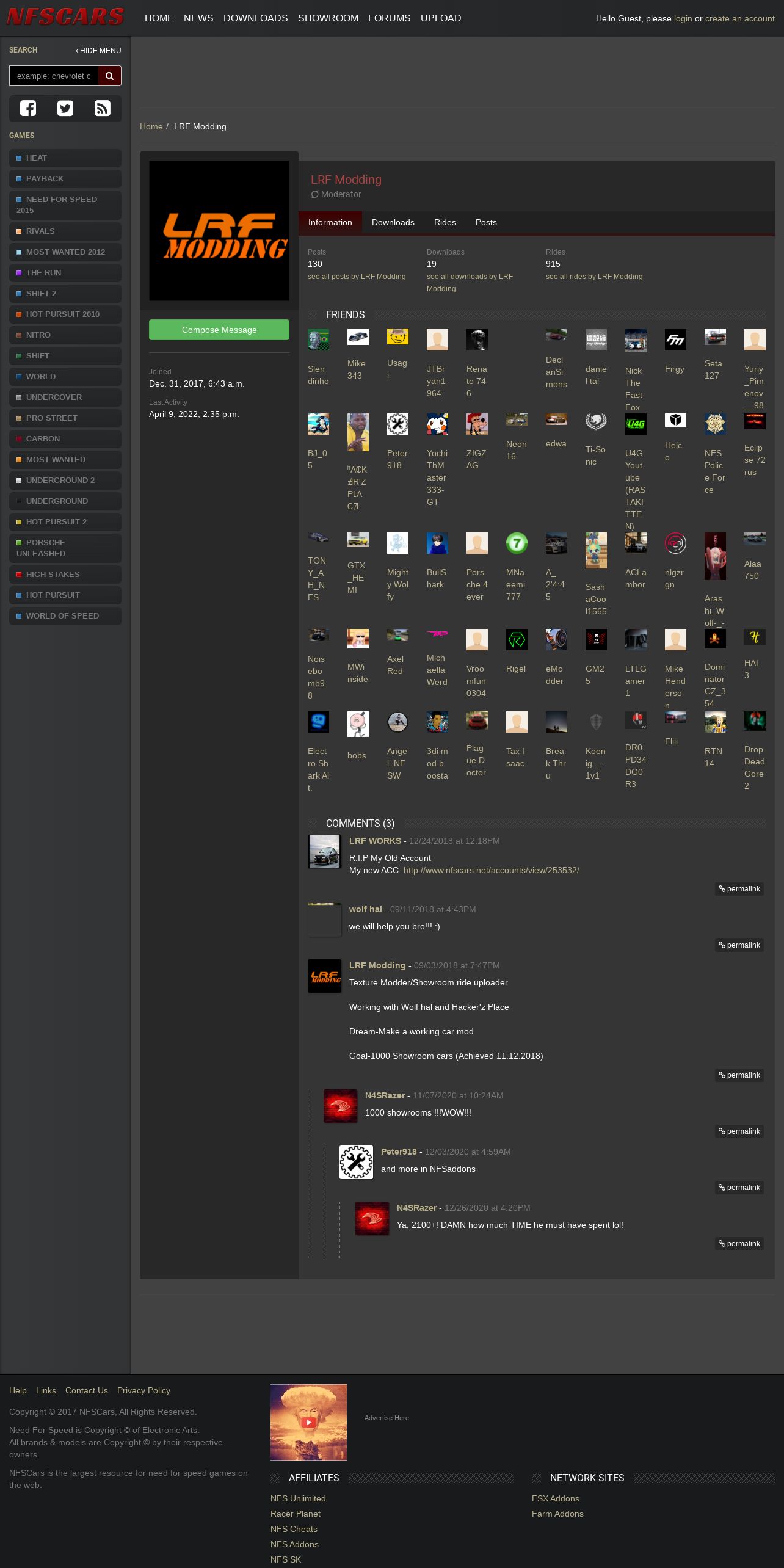Open the RSS feed icon

[103, 108]
